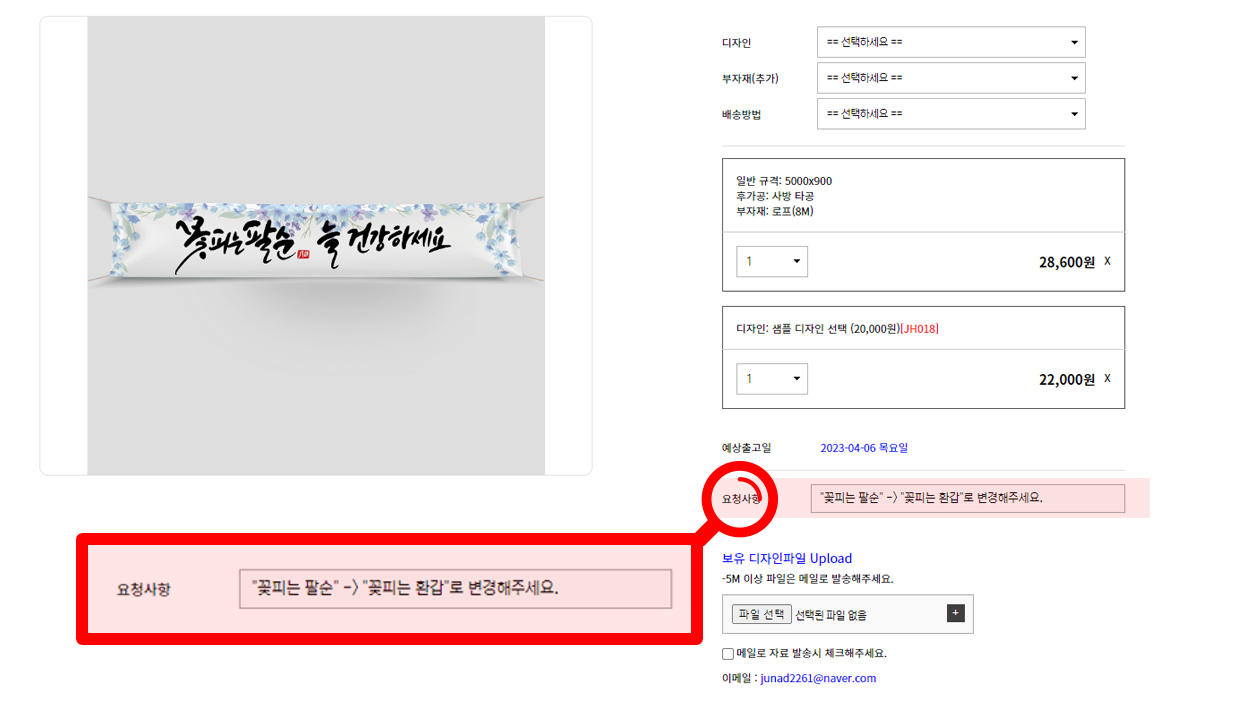
Task: Open quantity dropdown for 22,000원 design item
Action: [x=772, y=379]
